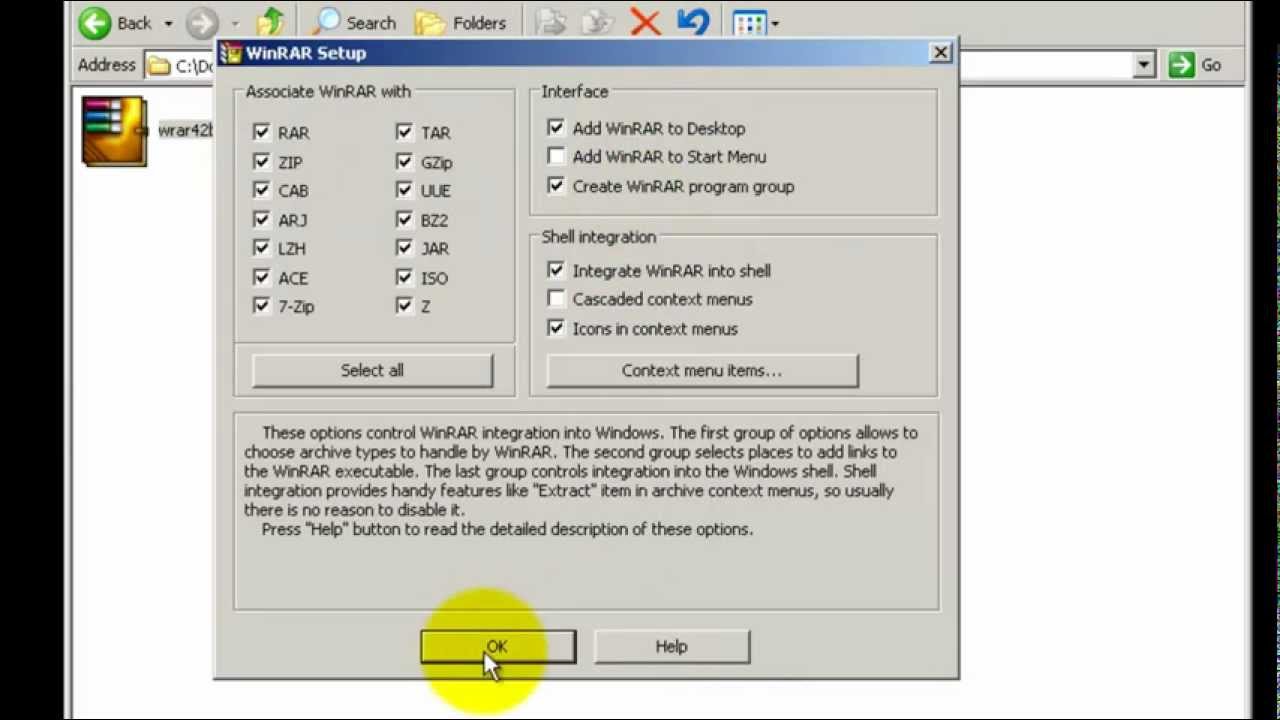The image size is (1280, 720).
Task: Click the blue Undo arrow icon
Action: (x=693, y=22)
